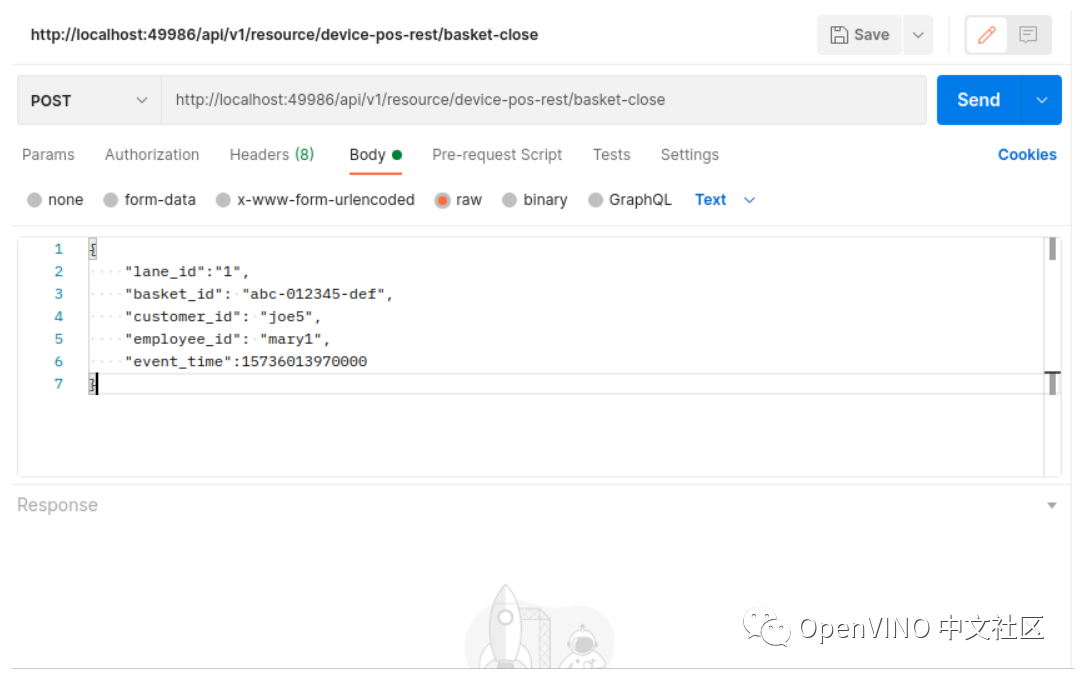This screenshot has height=679, width=1080.
Task: Click the "event_time" value line
Action: 246,362
